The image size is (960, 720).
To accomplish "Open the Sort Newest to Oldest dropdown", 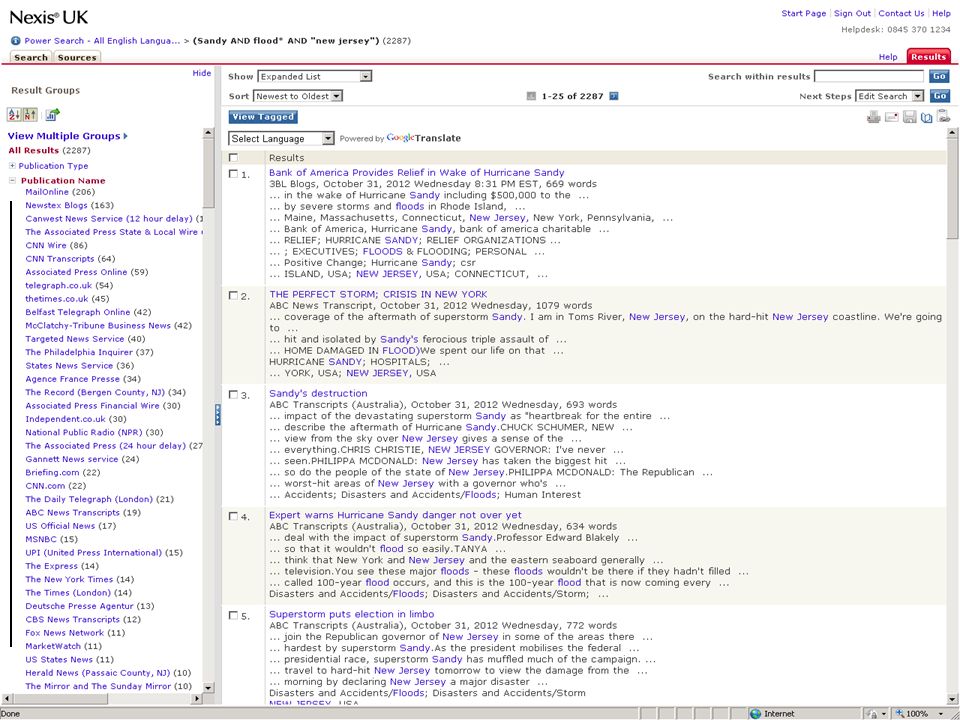I will [298, 96].
